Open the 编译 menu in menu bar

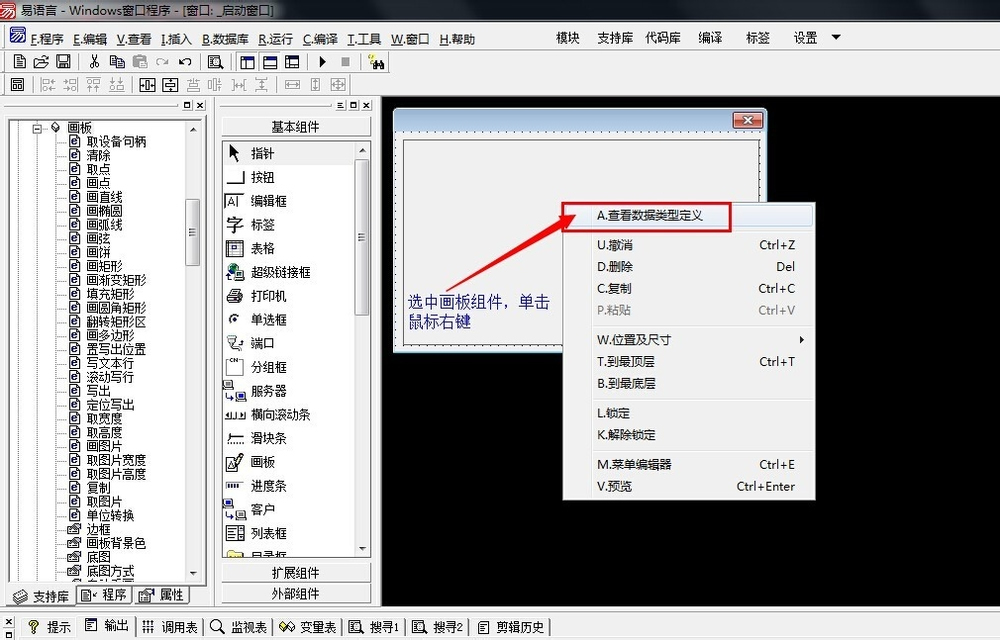[x=320, y=39]
